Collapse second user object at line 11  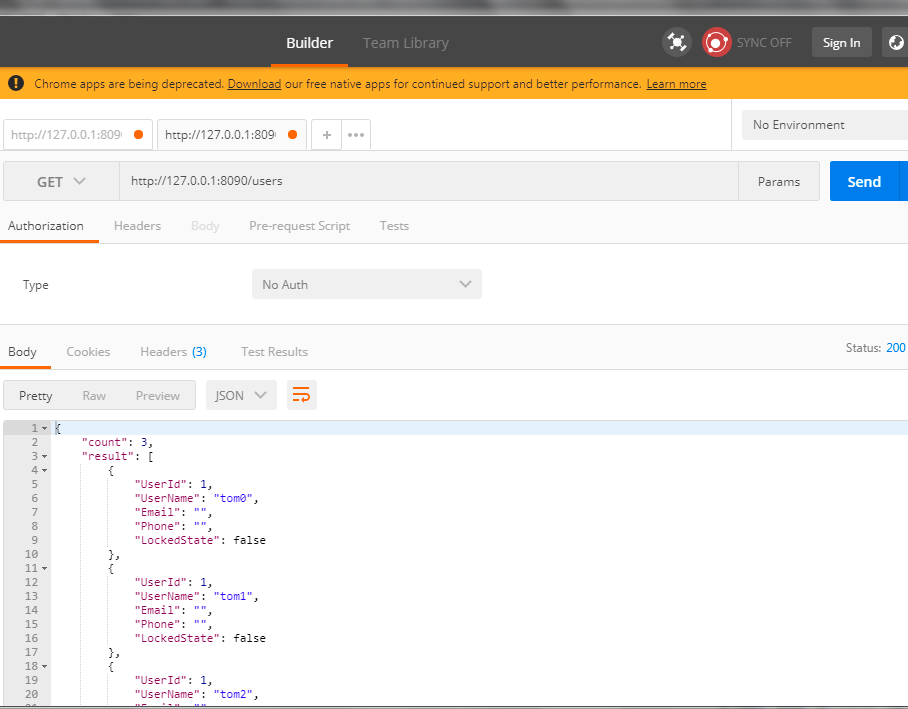point(45,569)
